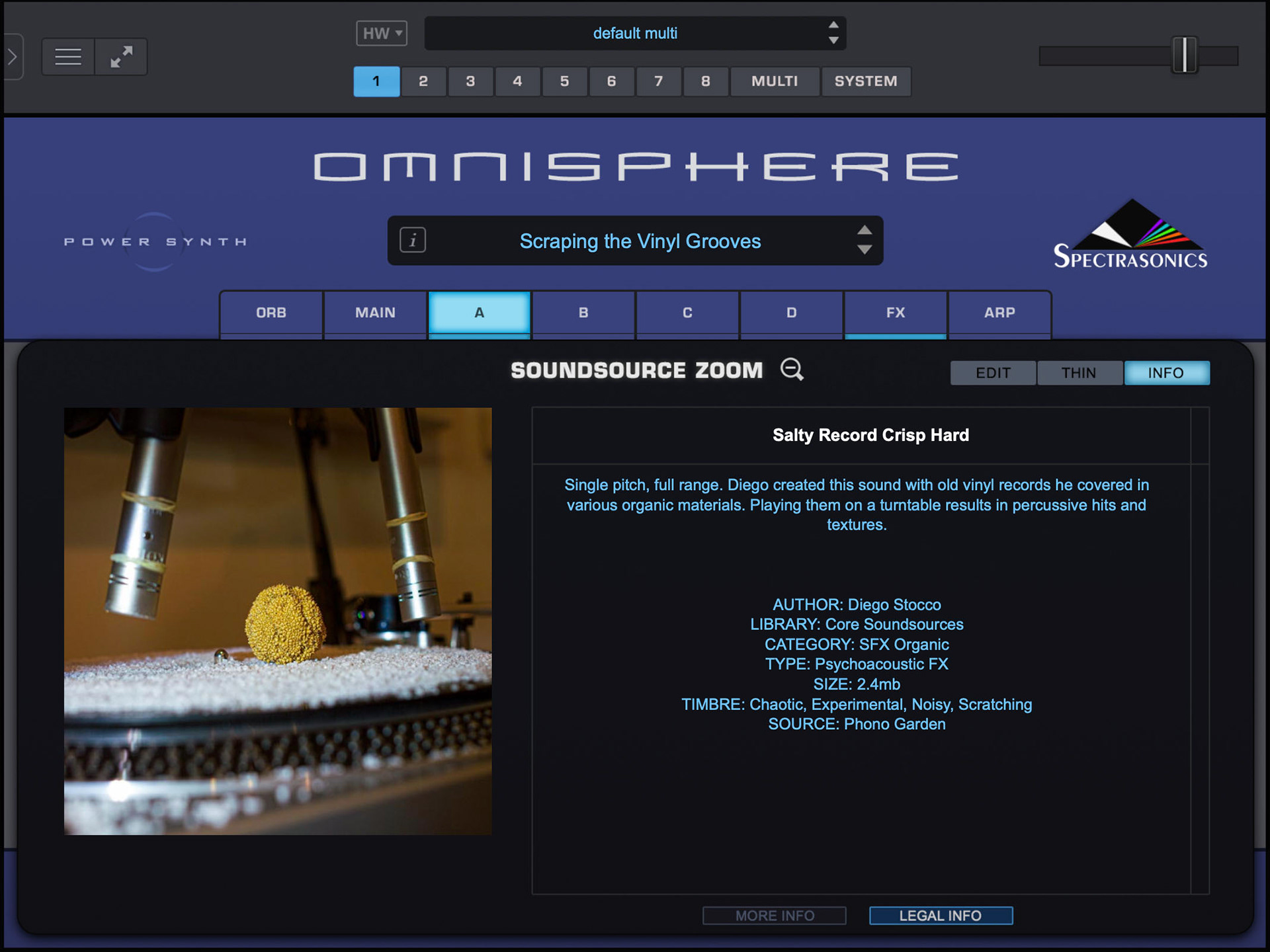Step to next patch with down arrow
Image resolution: width=1270 pixels, height=952 pixels.
pos(864,250)
